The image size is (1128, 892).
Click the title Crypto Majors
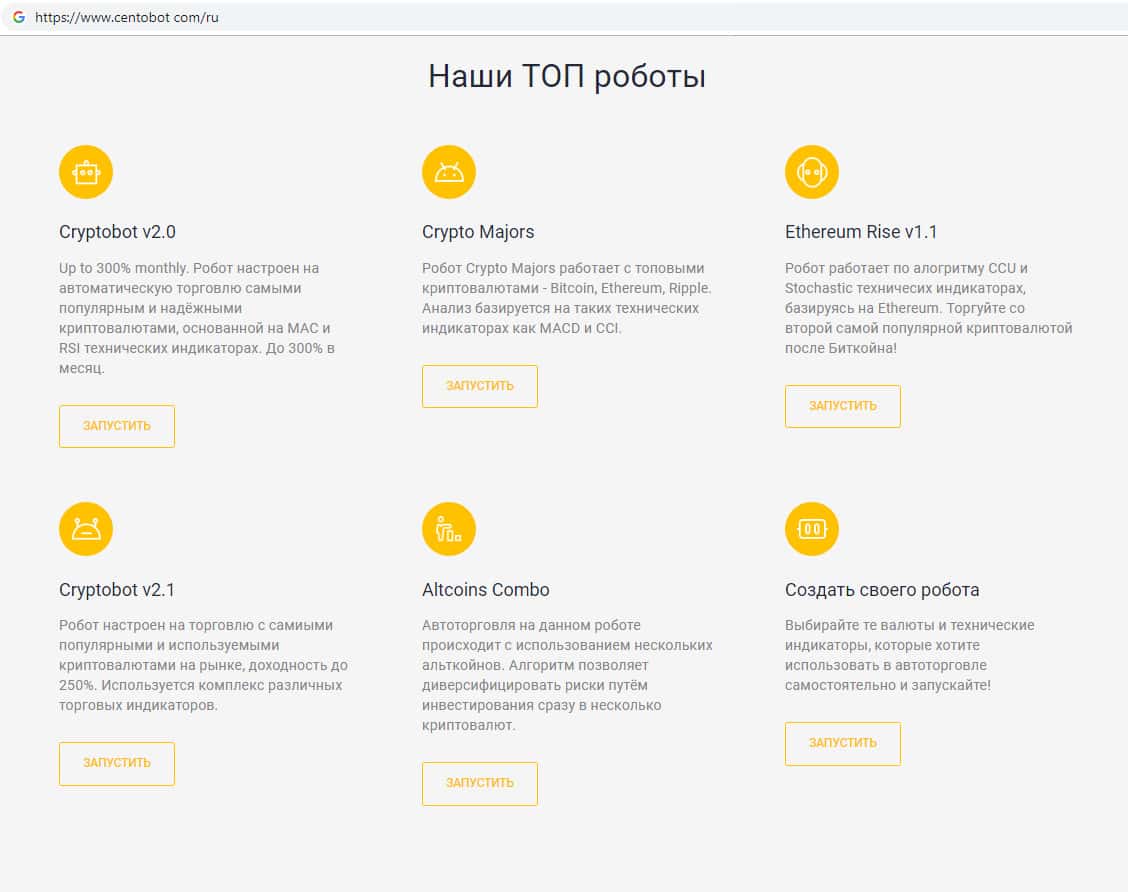pos(478,232)
